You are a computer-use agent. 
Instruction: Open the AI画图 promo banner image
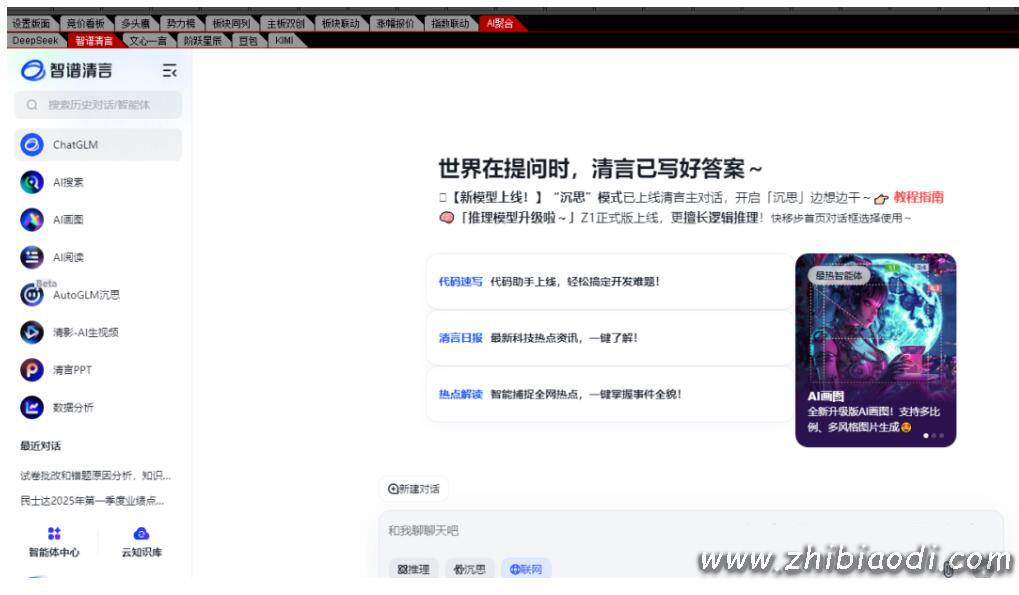pyautogui.click(x=875, y=350)
